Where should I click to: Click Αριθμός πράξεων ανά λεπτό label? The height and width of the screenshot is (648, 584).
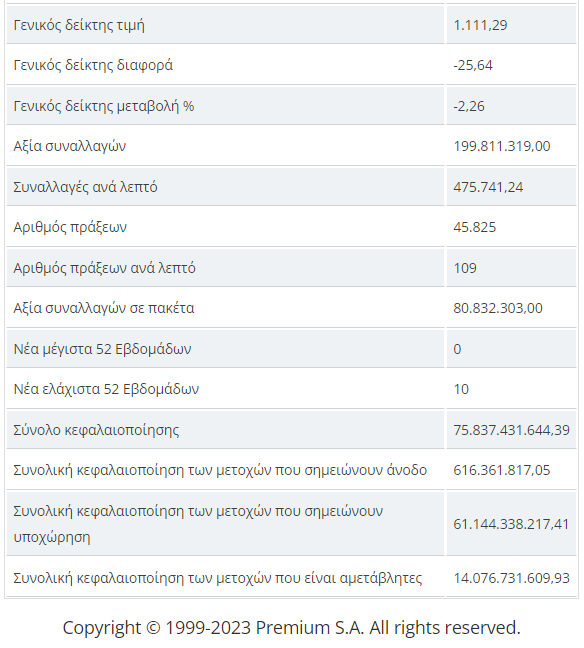[104, 268]
